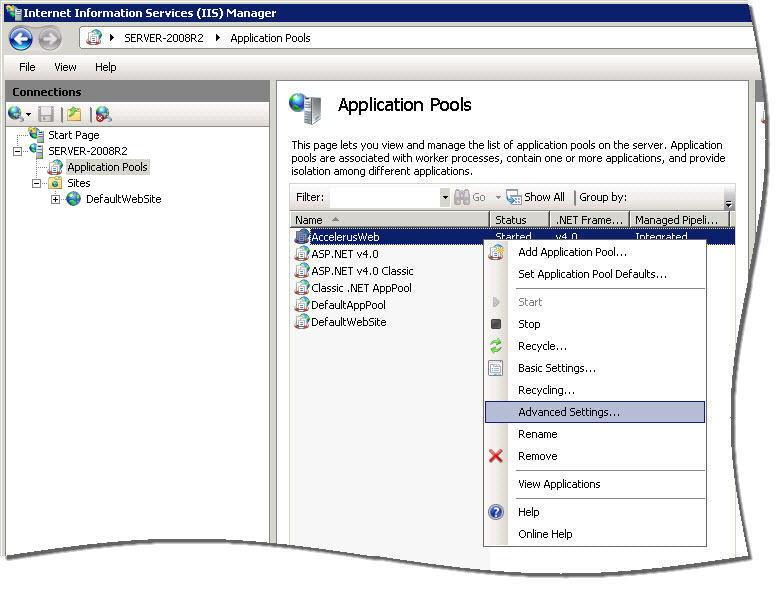Sort by the Status column header
Viewport: 784px width, 603px height.
click(x=520, y=220)
